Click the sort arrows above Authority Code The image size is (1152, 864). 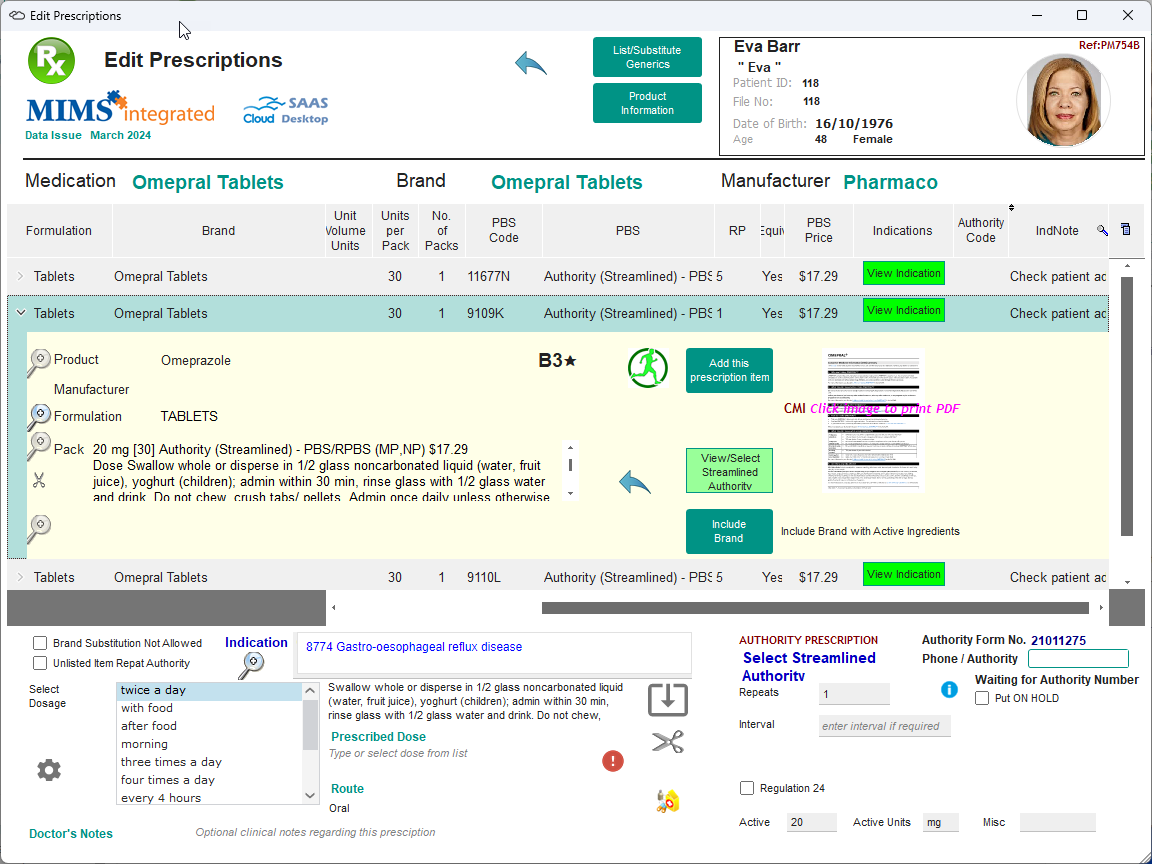[x=1011, y=208]
